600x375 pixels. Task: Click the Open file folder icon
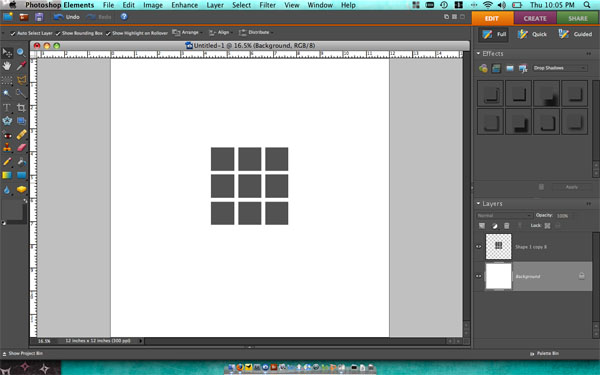coord(24,17)
